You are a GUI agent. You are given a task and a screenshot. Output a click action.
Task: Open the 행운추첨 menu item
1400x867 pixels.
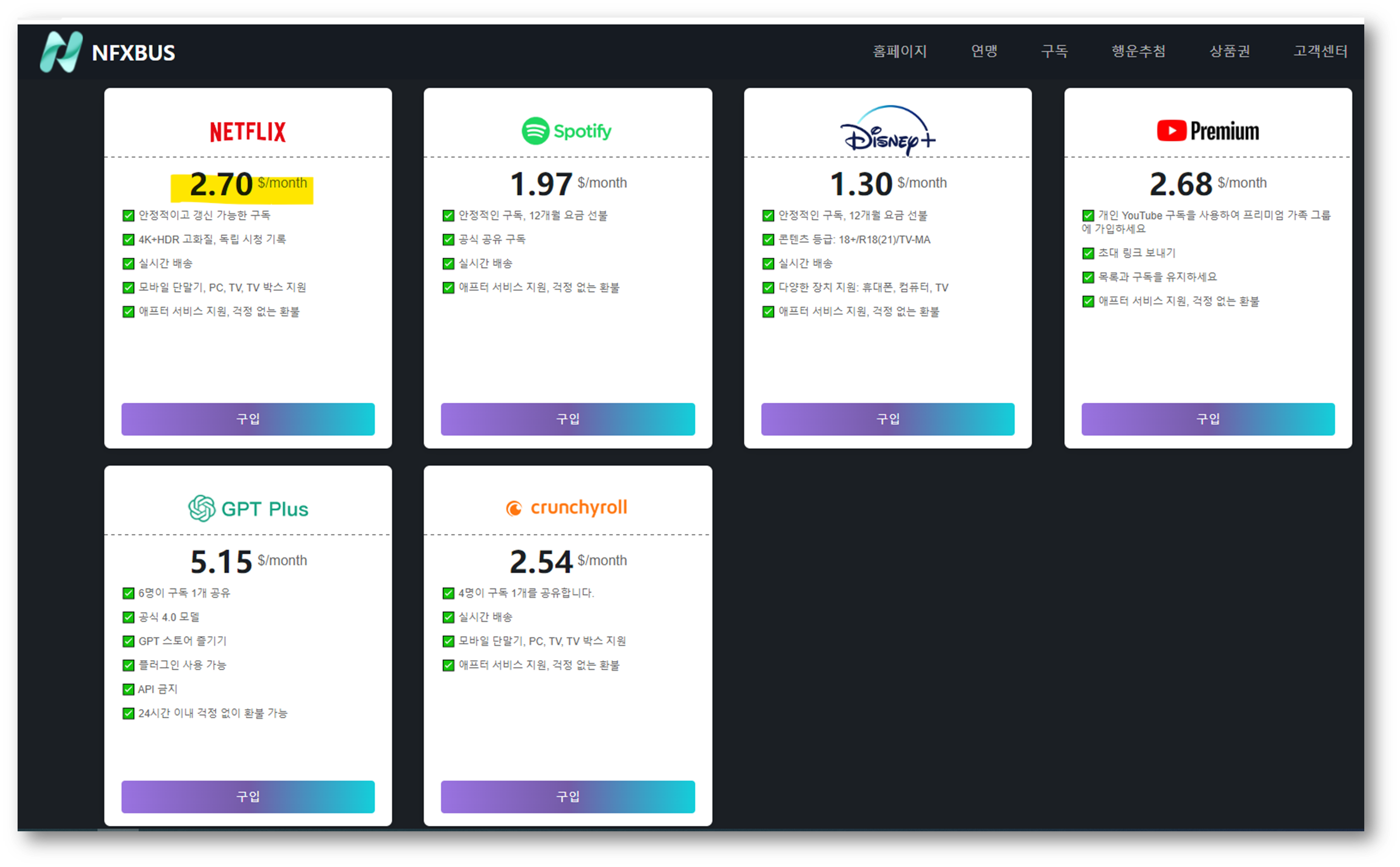[x=1138, y=52]
